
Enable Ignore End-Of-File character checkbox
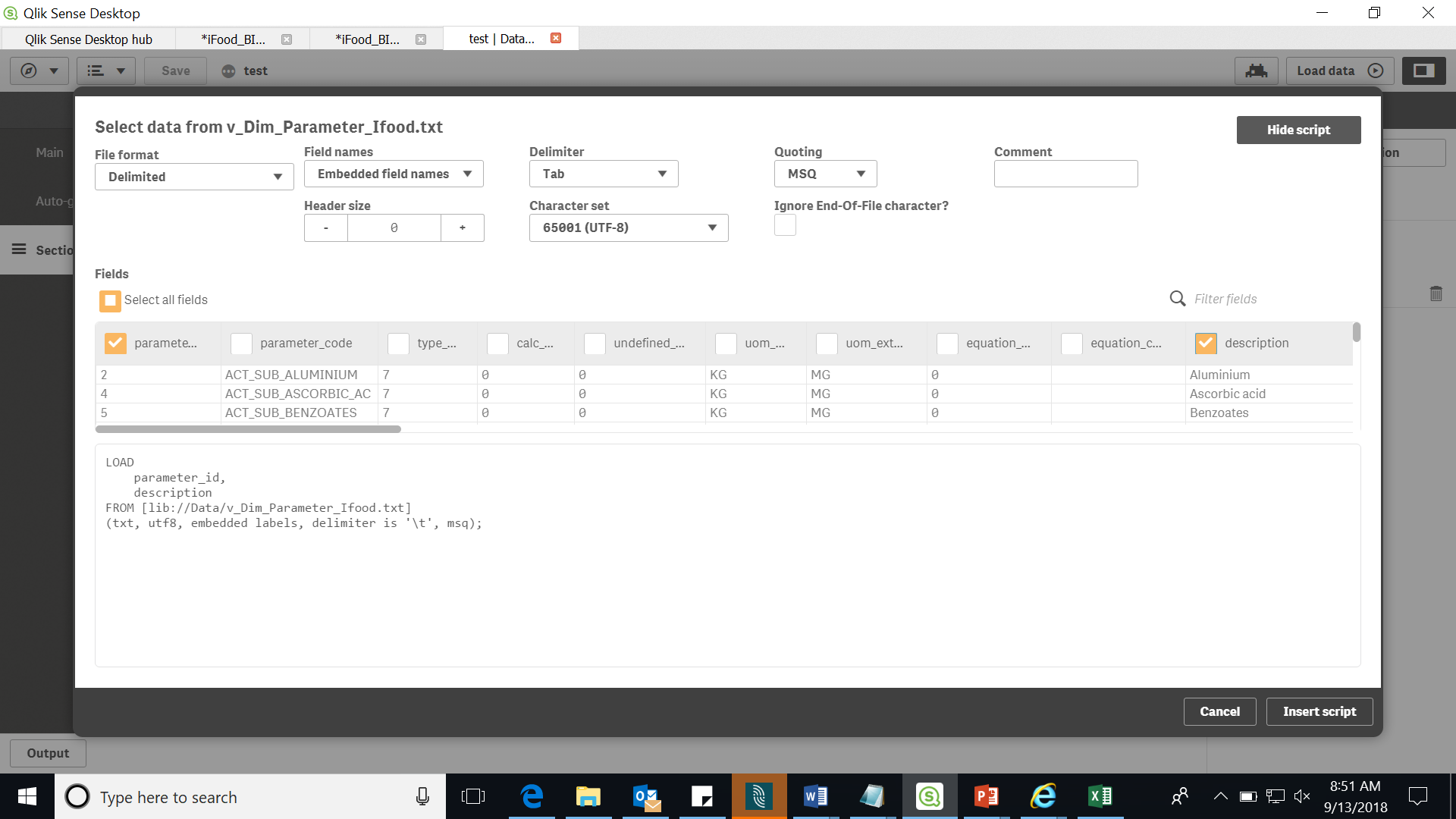point(785,225)
